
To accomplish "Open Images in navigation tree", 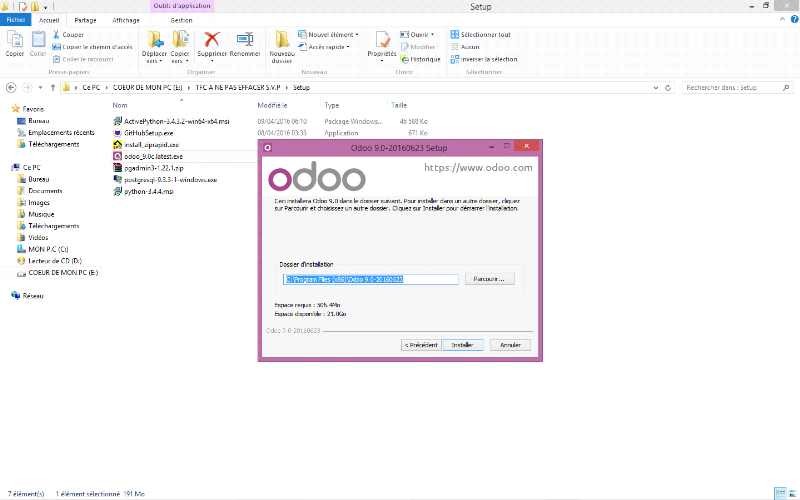I will pos(39,203).
